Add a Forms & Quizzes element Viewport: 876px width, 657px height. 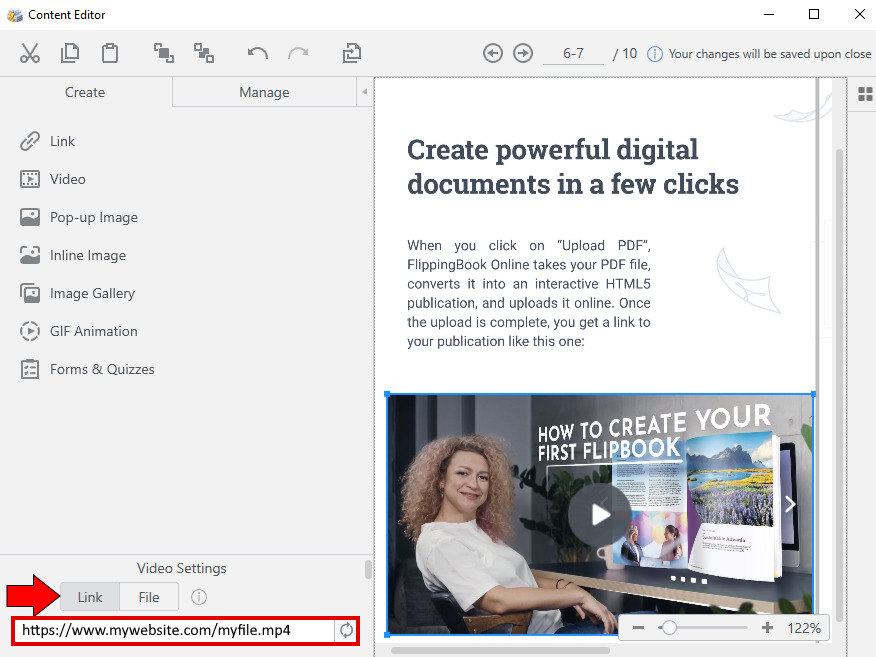pyautogui.click(x=102, y=369)
